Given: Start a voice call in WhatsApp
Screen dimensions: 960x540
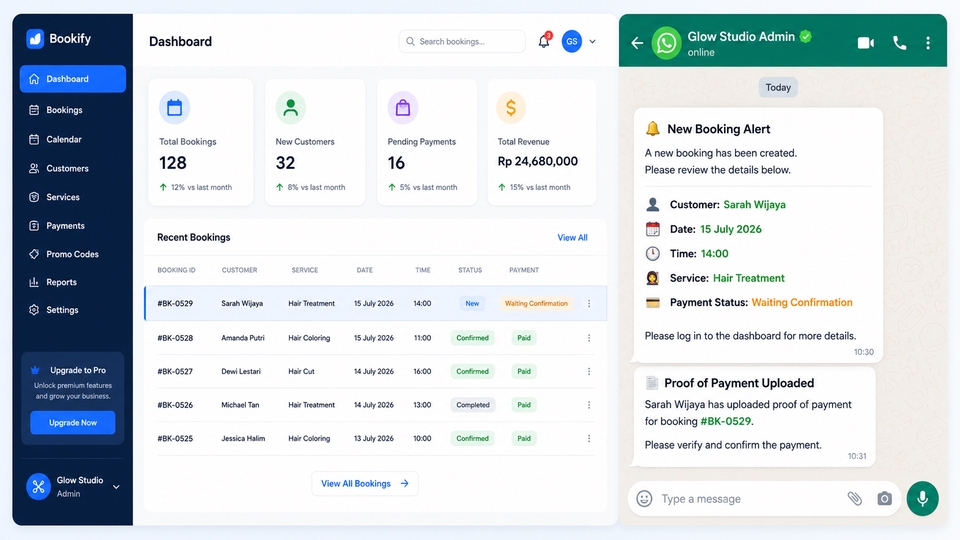Looking at the screenshot, I should point(899,43).
